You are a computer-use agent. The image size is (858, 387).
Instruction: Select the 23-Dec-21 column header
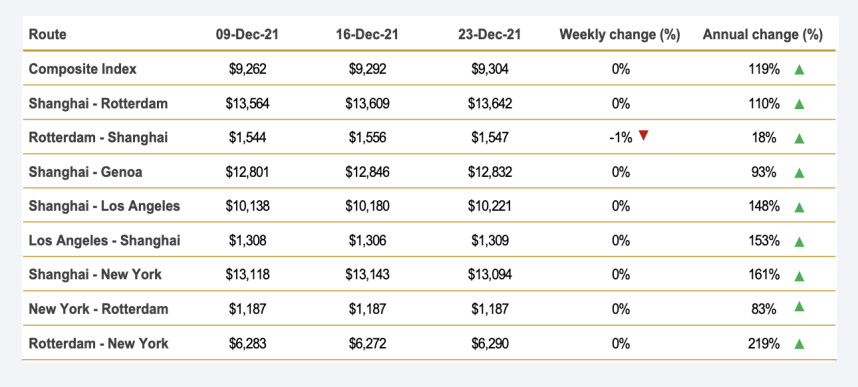pyautogui.click(x=490, y=34)
